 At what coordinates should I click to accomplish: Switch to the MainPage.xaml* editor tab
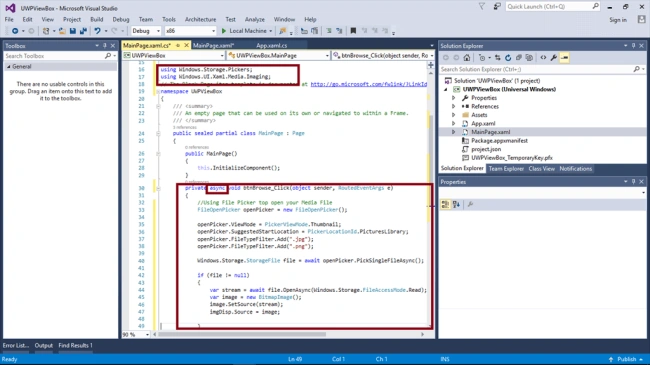click(x=213, y=45)
